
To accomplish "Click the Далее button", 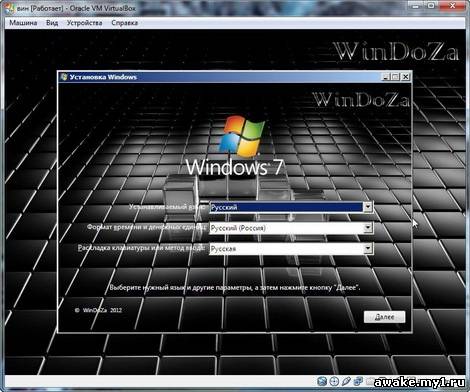I will tap(384, 317).
